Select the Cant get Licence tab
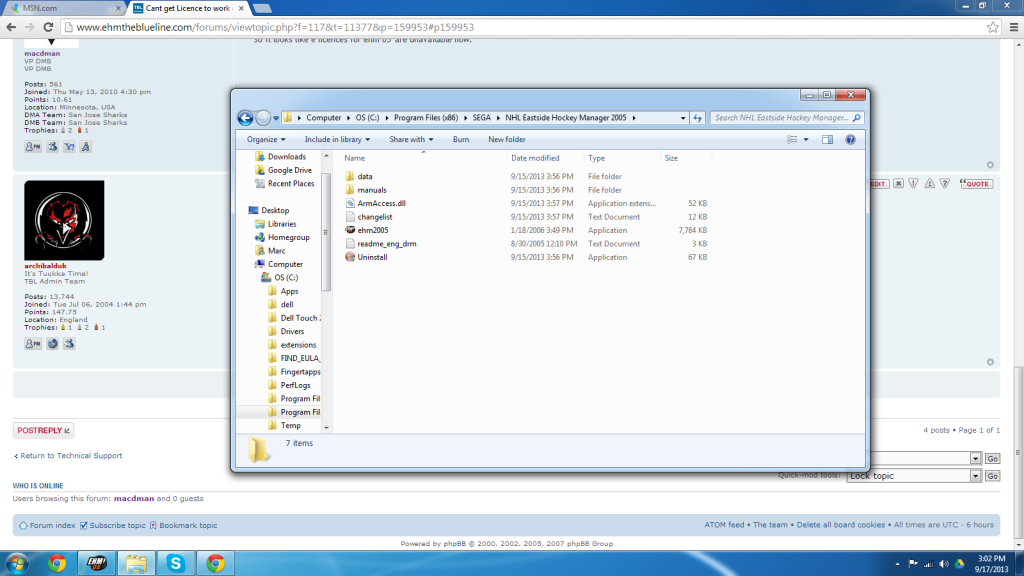 [x=189, y=8]
